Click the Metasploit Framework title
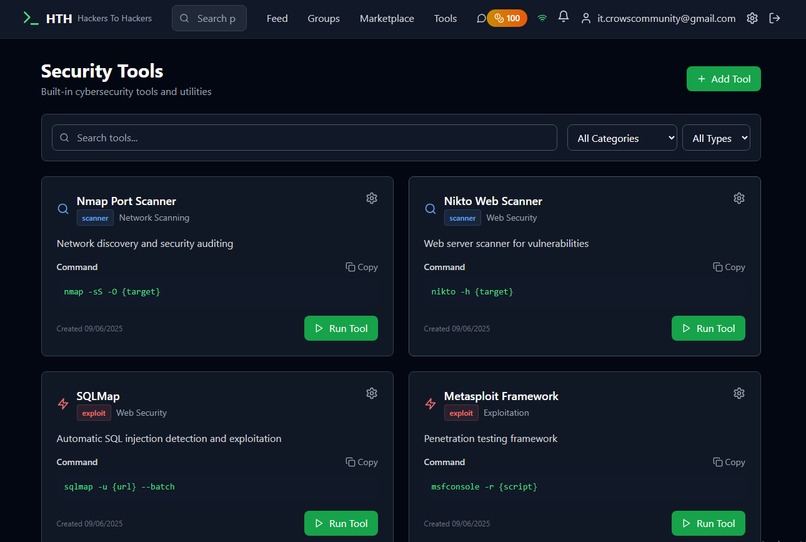 501,396
